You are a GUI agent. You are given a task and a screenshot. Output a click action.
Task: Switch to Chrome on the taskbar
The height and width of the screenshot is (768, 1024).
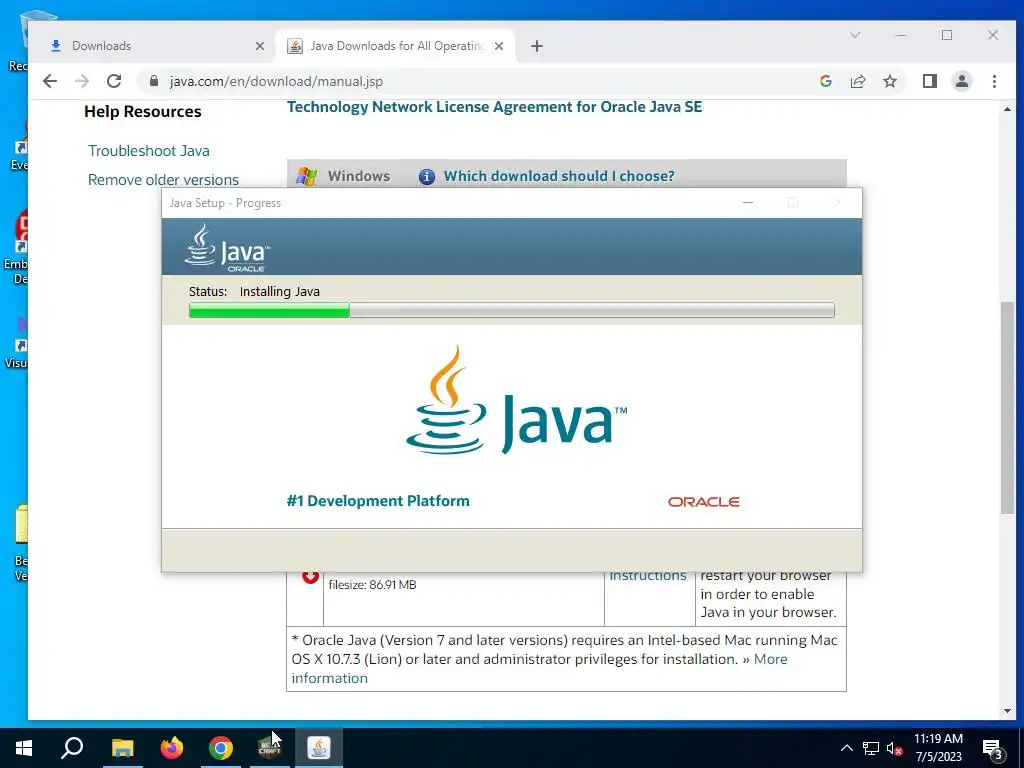[221, 748]
